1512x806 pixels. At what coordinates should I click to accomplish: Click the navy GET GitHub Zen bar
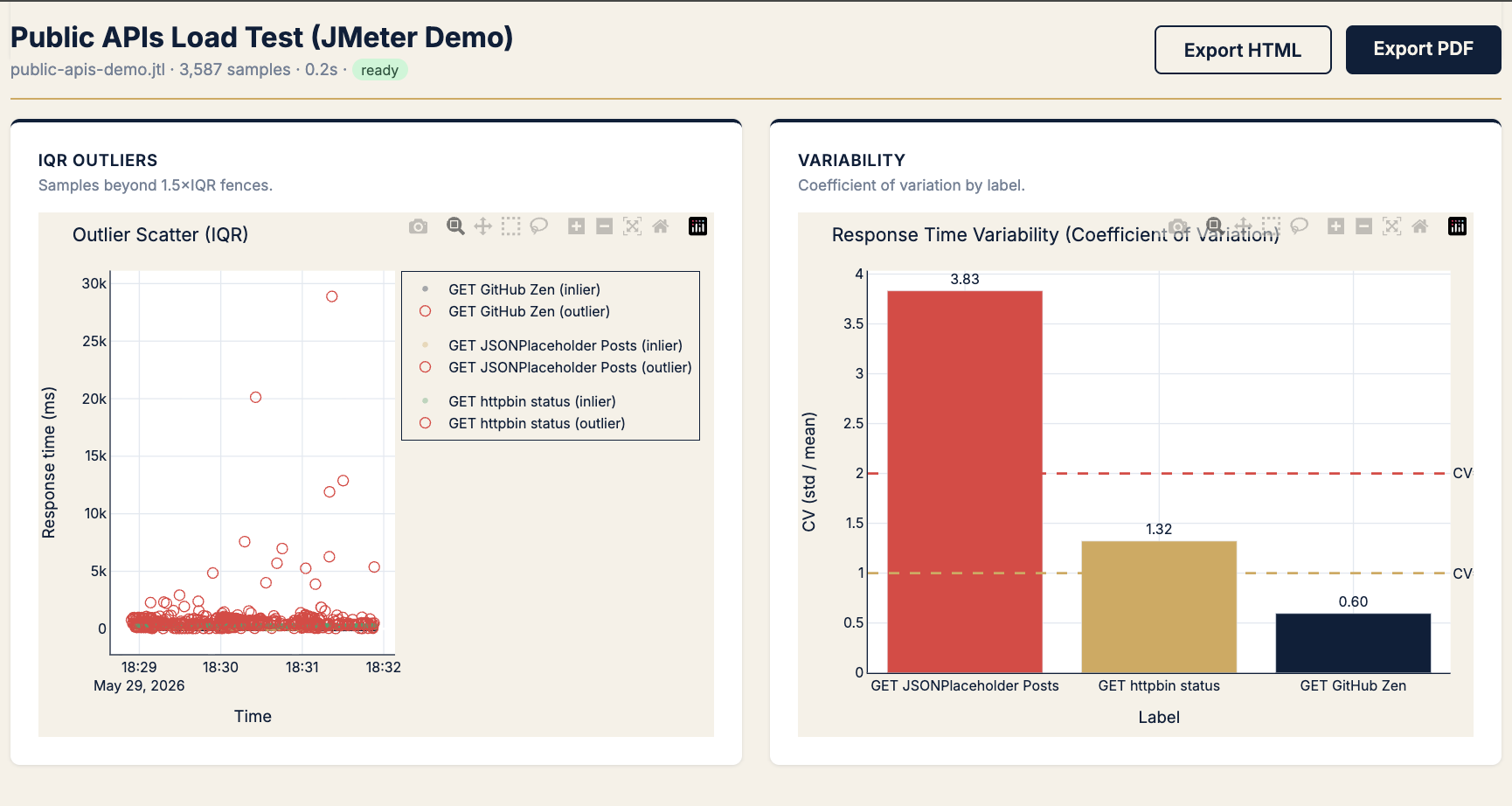coord(1353,643)
